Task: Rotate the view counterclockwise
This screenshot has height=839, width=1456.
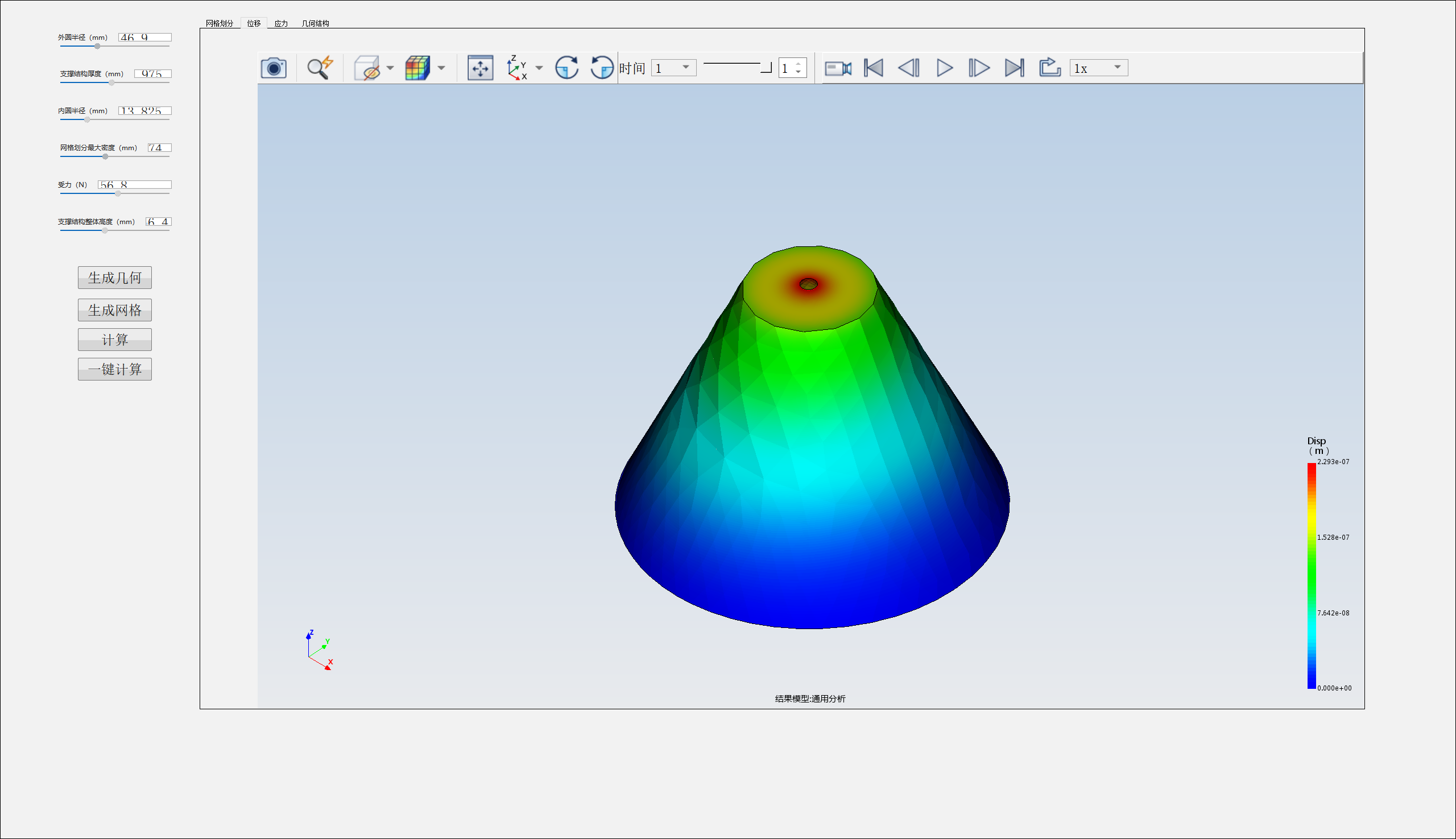Action: point(602,68)
